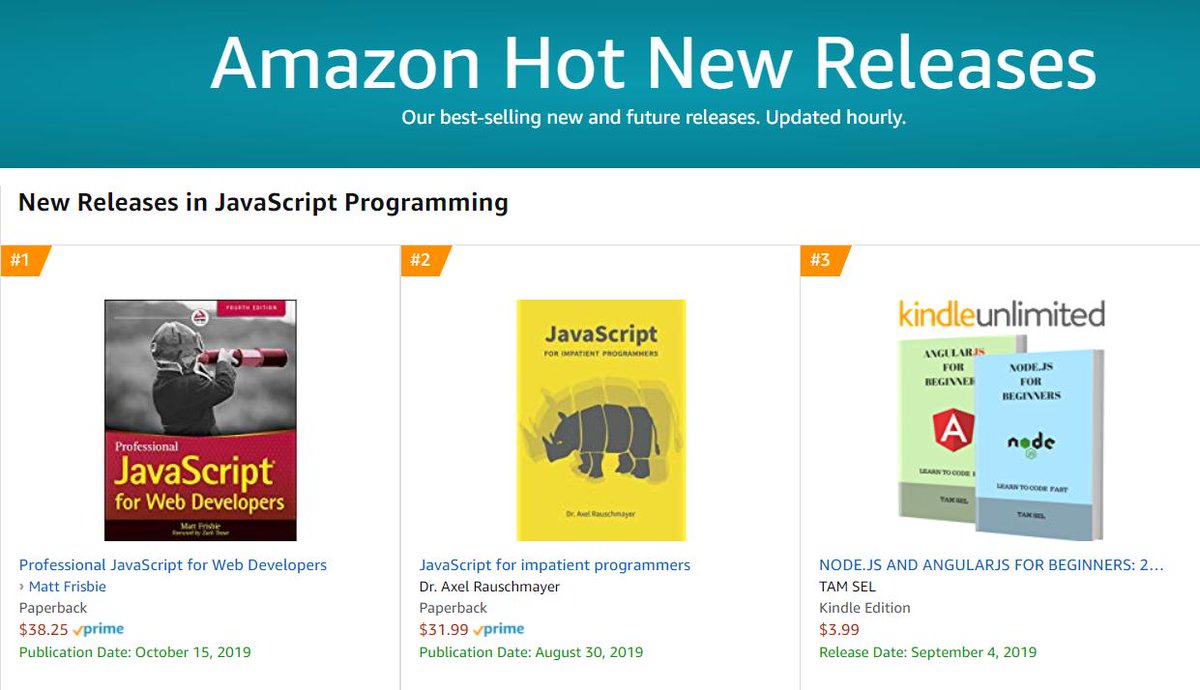Open the JavaScript for impatient programmers cover
1200x690 pixels.
[601, 420]
